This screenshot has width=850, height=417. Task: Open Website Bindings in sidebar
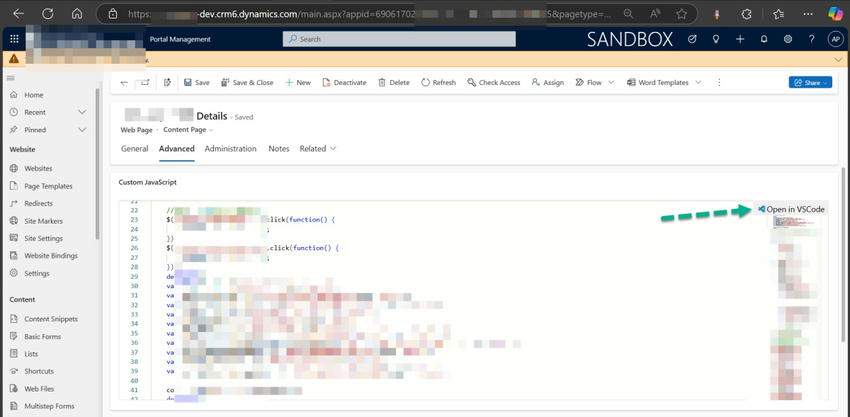(x=49, y=256)
